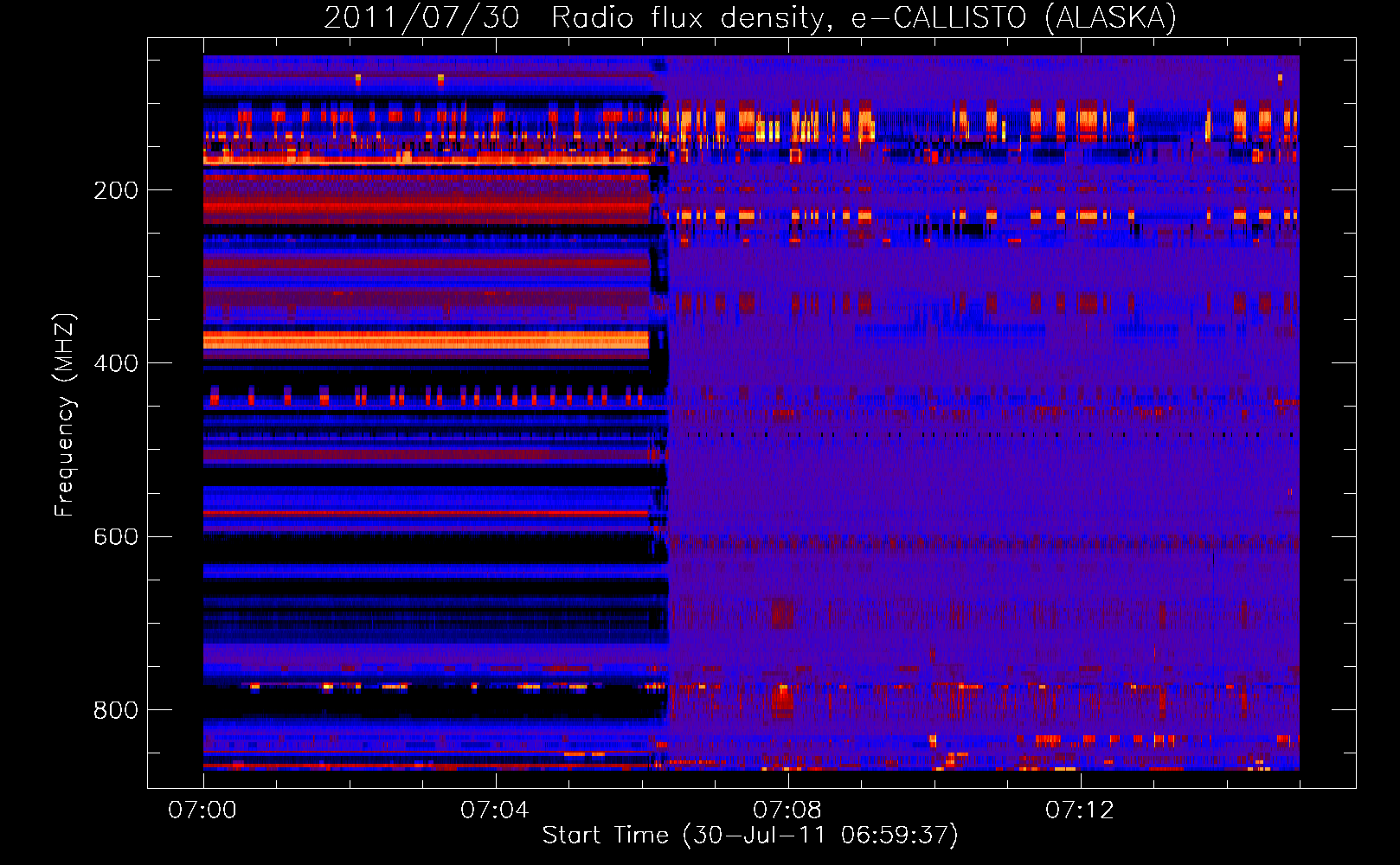Click the 07:12 time tick label
The height and width of the screenshot is (865, 1400).
coord(1080,811)
